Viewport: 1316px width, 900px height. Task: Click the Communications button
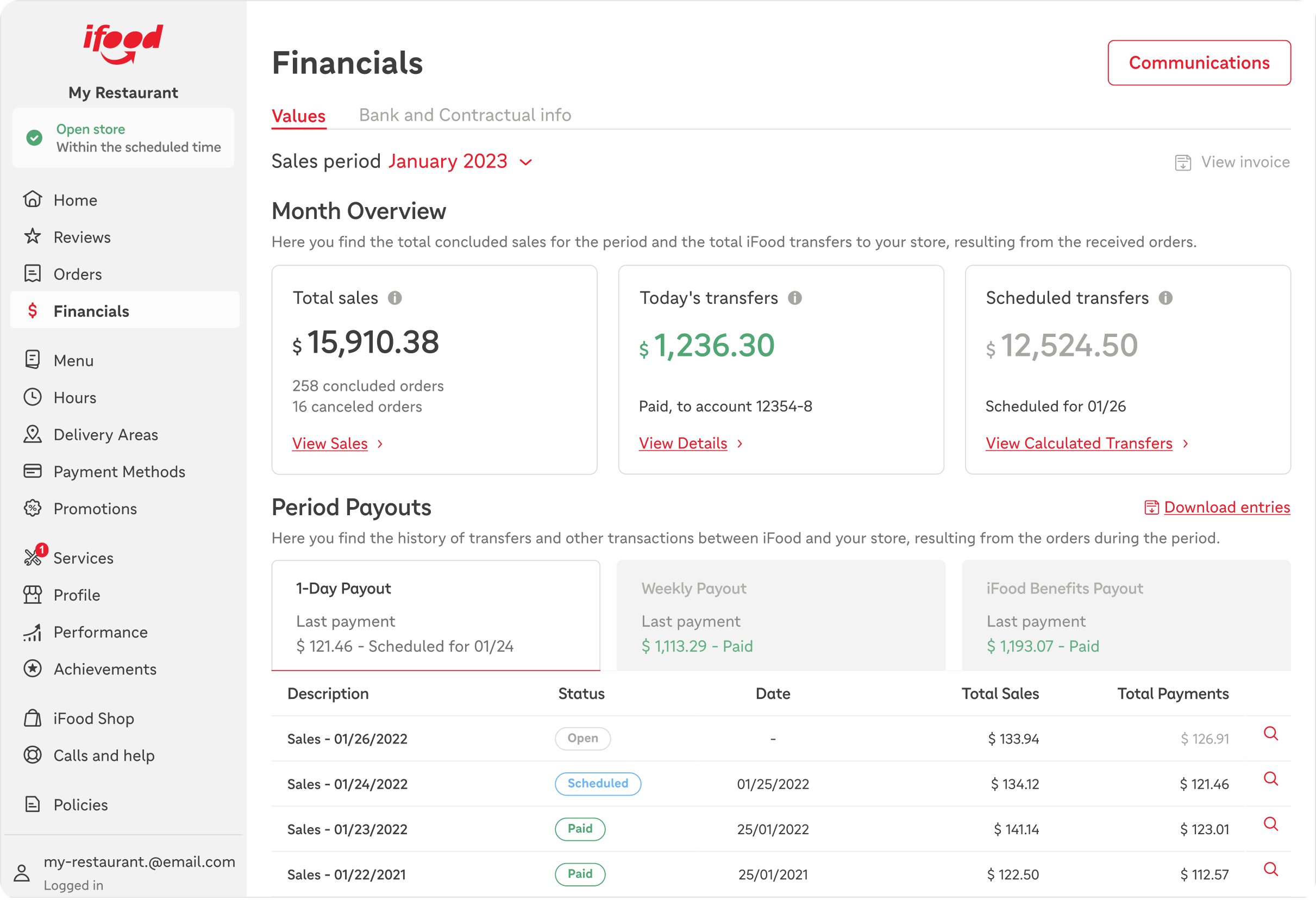point(1198,62)
